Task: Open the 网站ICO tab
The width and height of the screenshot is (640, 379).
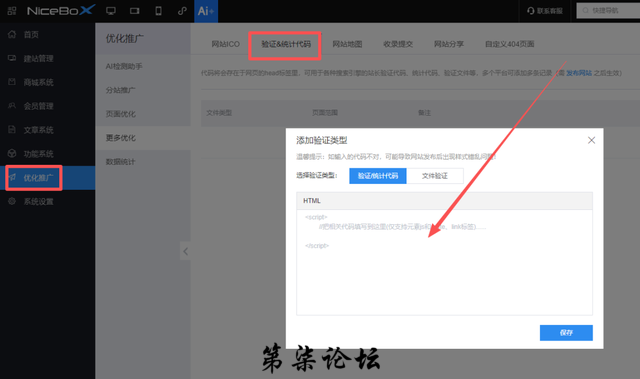Action: 225,44
